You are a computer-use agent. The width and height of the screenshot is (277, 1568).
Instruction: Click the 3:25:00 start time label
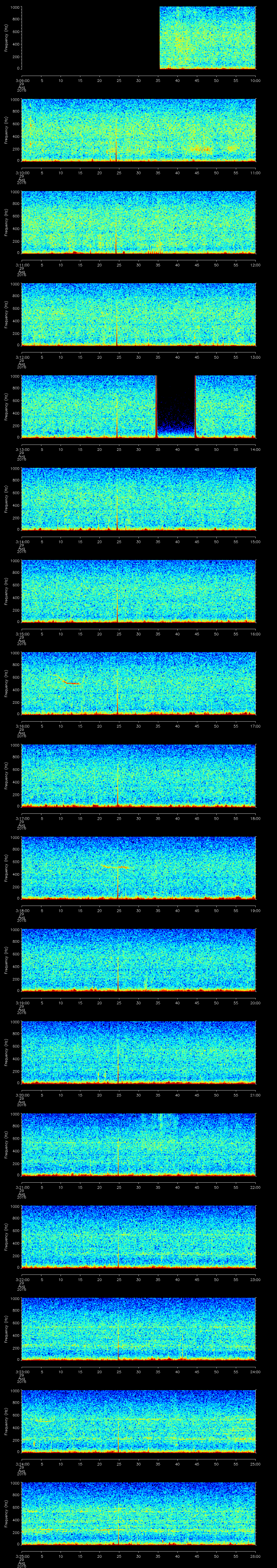pos(22,1556)
